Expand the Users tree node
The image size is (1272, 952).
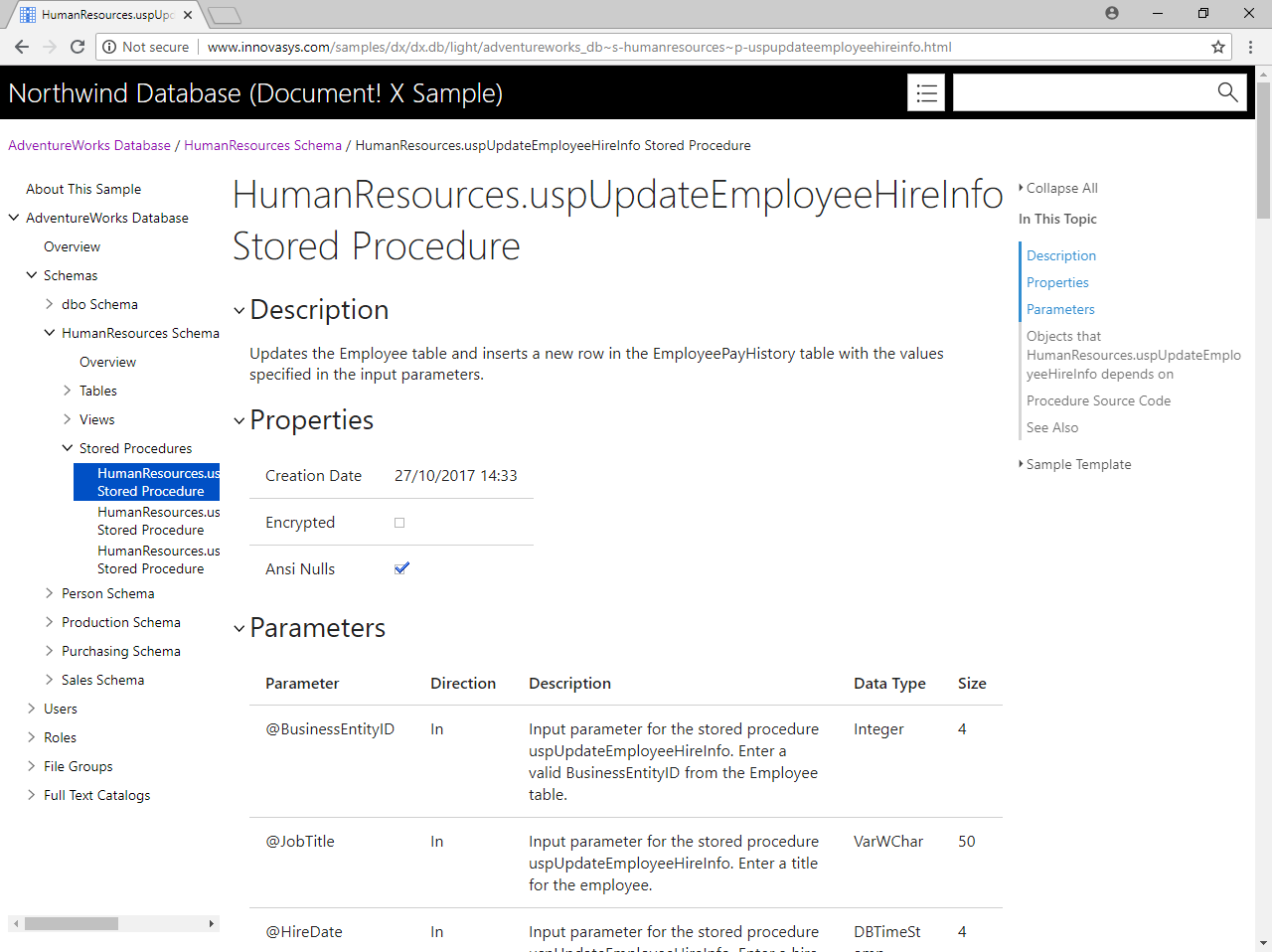pos(32,709)
